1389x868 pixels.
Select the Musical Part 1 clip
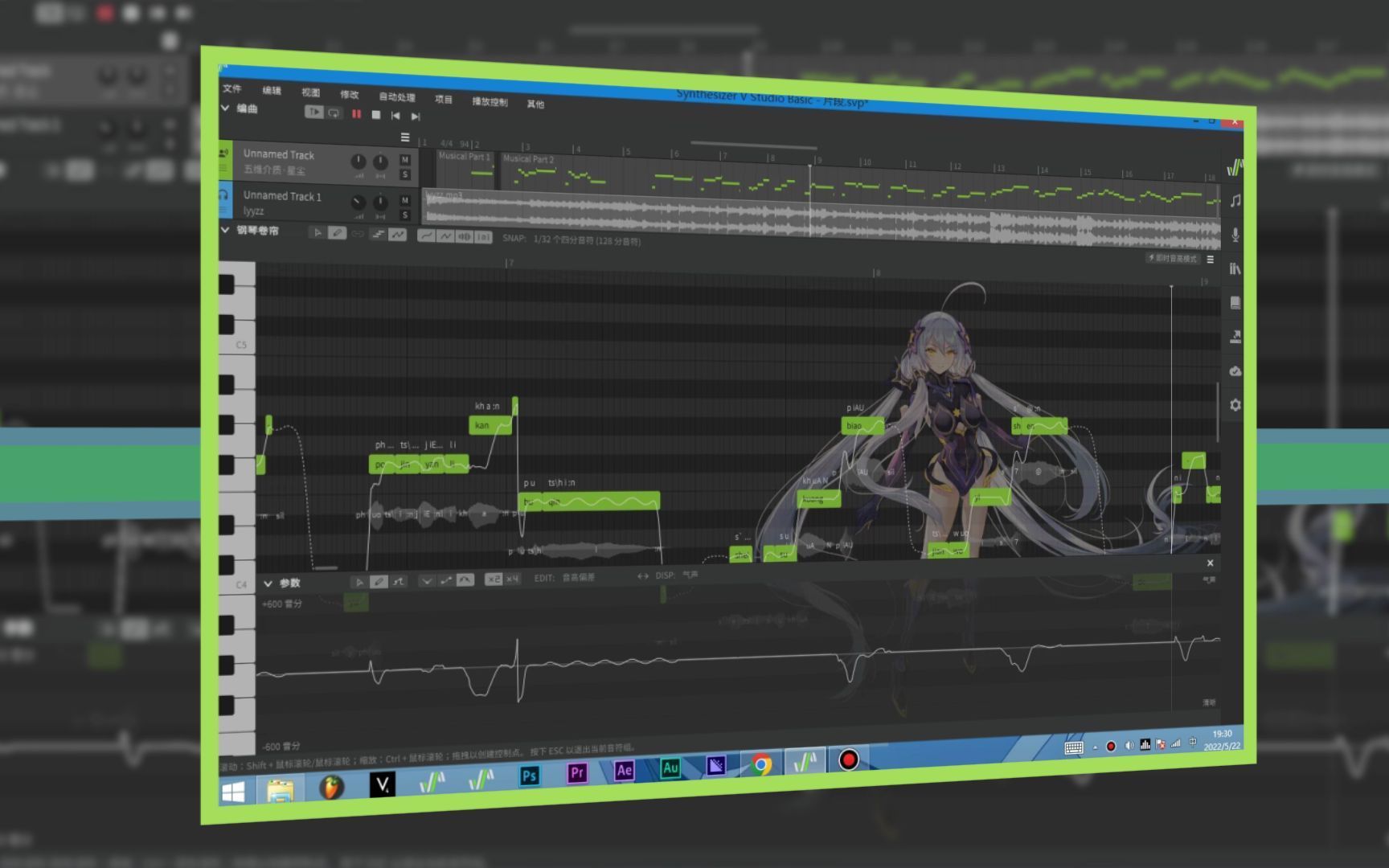(465, 169)
